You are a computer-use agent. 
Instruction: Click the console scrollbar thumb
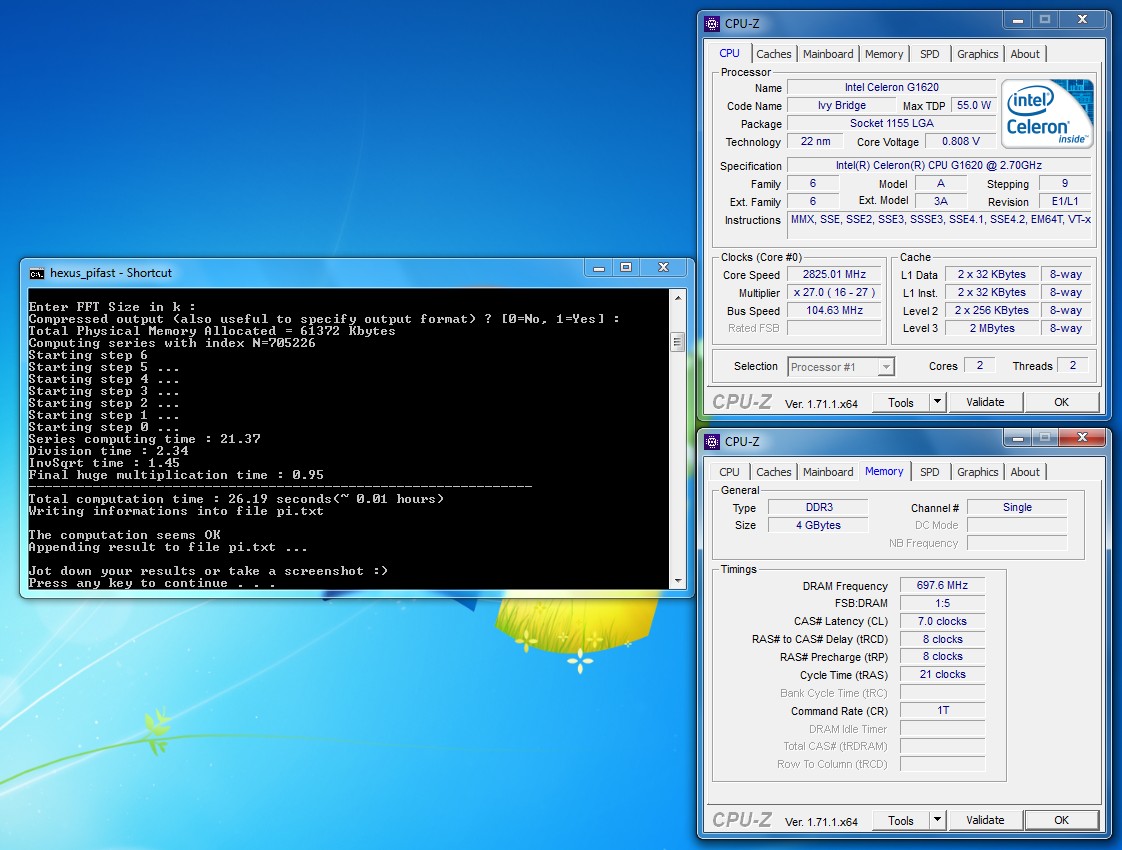click(x=678, y=342)
